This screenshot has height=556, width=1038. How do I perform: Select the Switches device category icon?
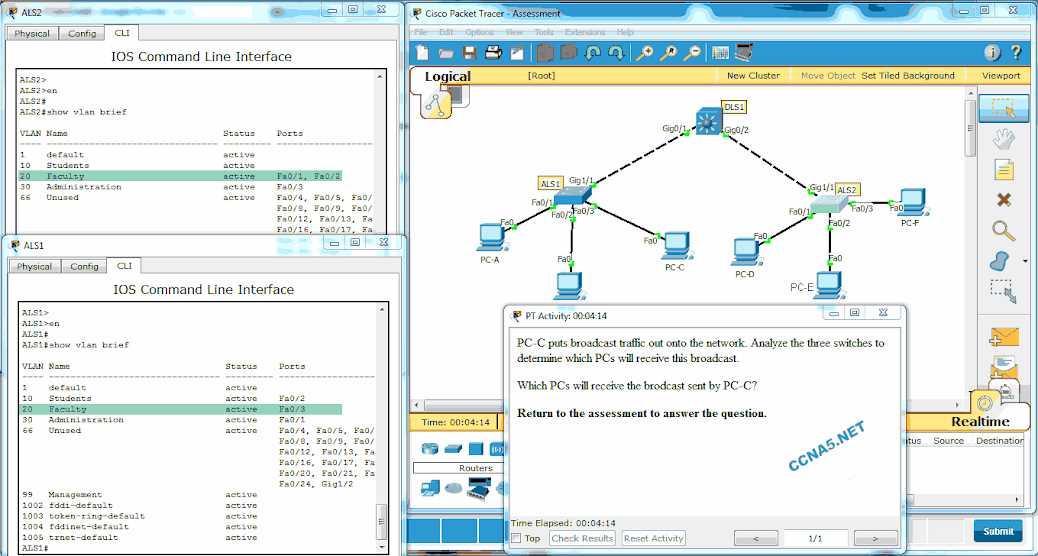pos(453,449)
